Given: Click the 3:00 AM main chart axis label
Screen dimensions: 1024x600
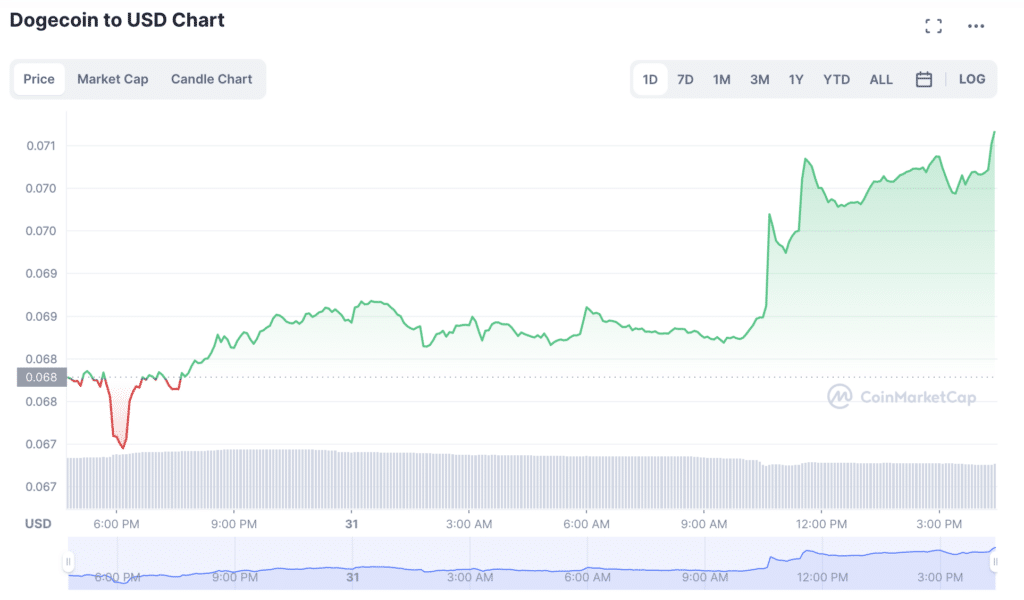Looking at the screenshot, I should pyautogui.click(x=469, y=524).
